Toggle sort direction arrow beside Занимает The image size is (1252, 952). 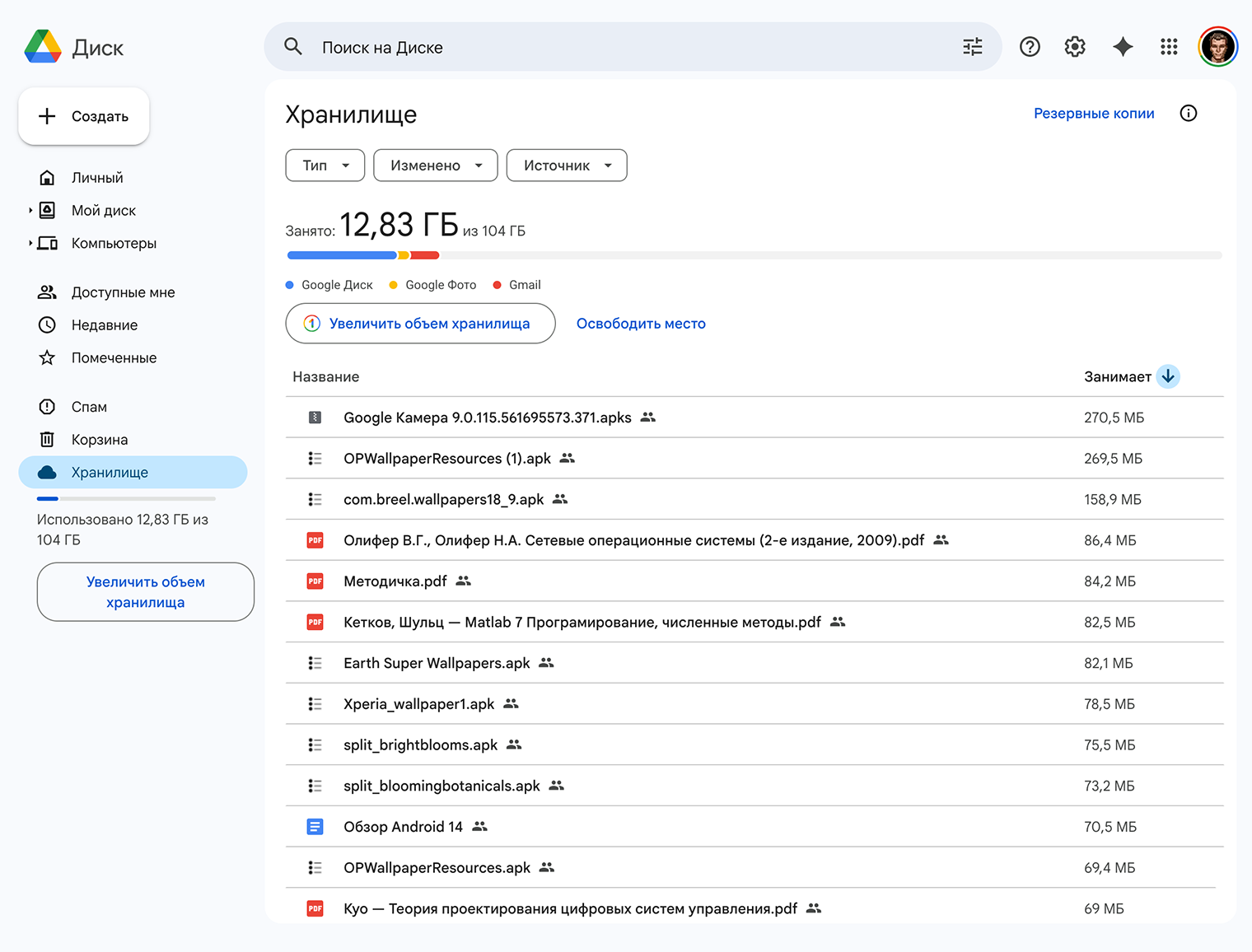pos(1168,376)
